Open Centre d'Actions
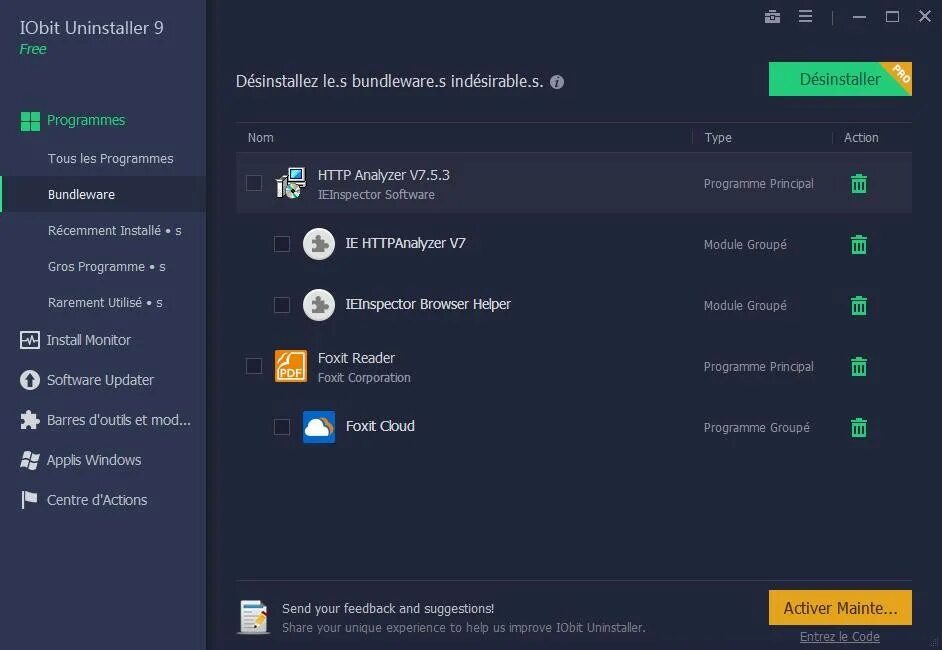This screenshot has height=650, width=942. tap(97, 500)
